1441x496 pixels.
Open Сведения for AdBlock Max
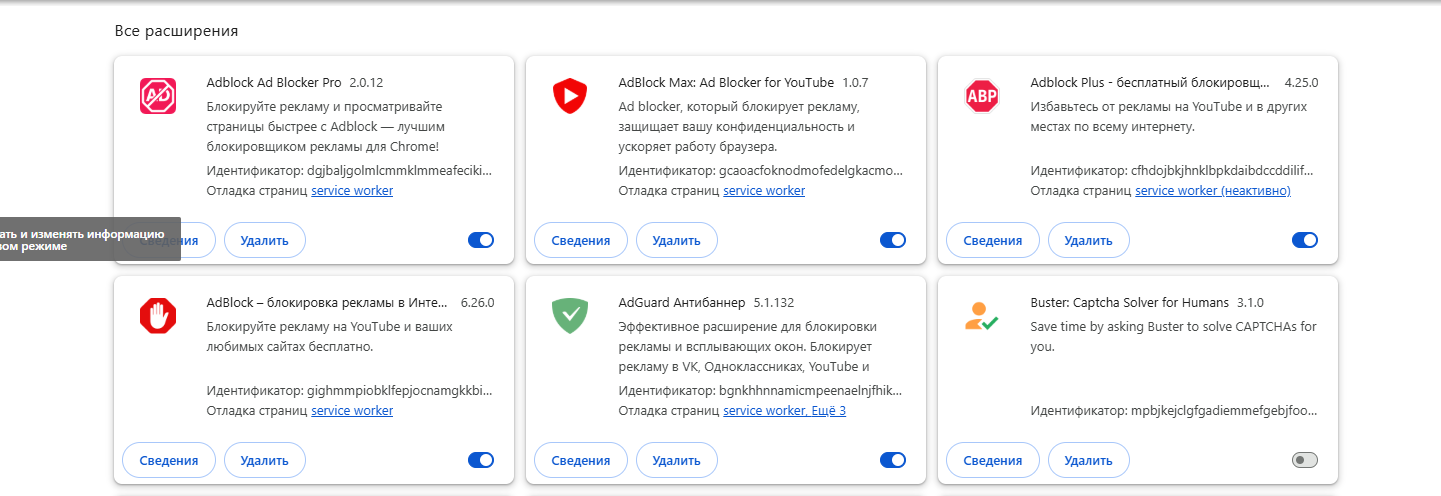[x=581, y=240]
